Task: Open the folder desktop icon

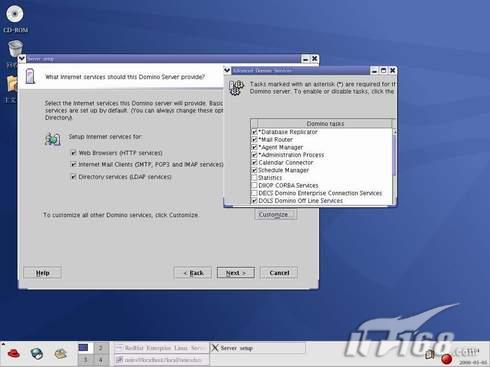Action: [x=12, y=84]
